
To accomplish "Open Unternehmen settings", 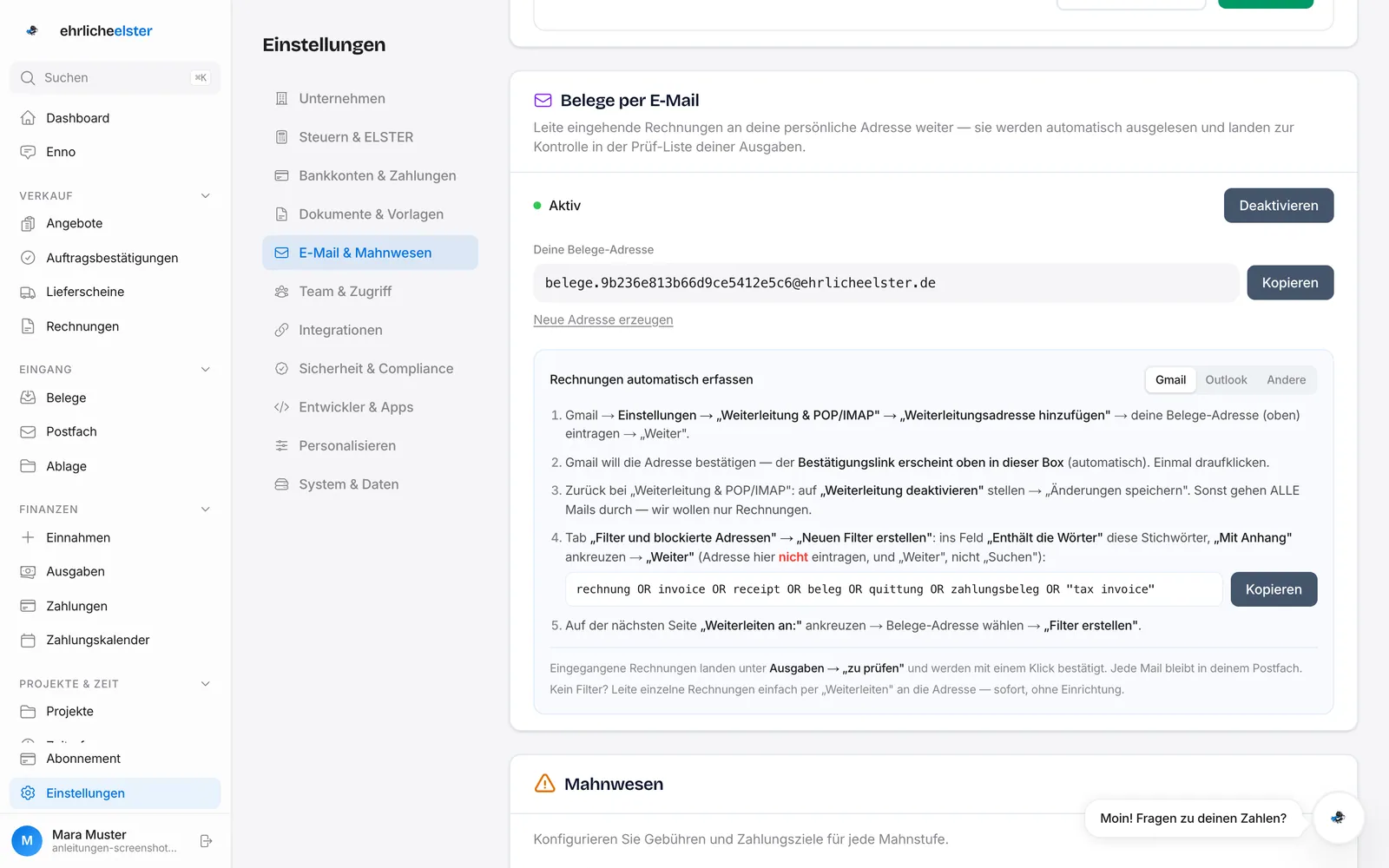I will coord(370,99).
